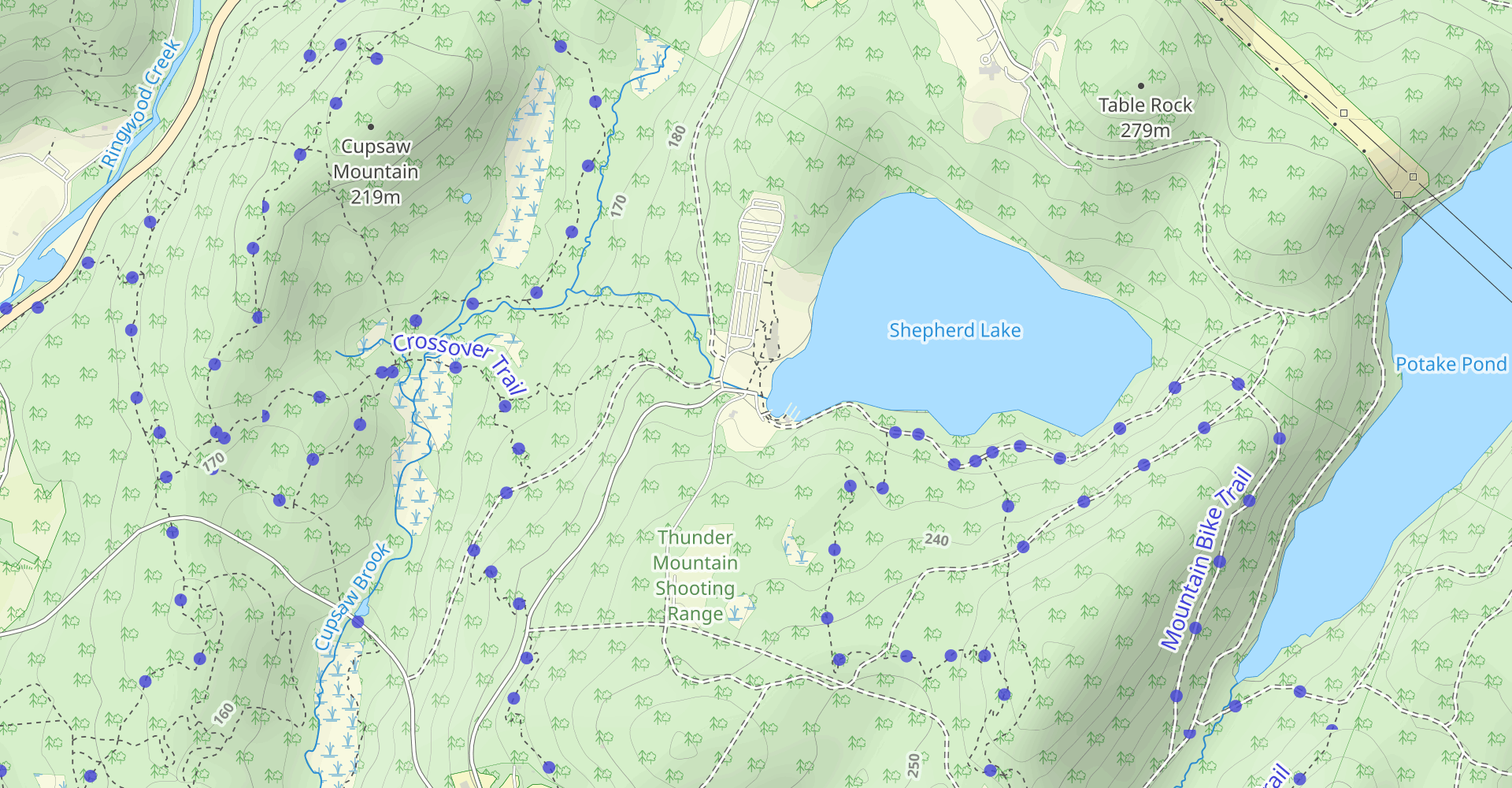The width and height of the screenshot is (1512, 788).
Task: Select the Crossover Trail label
Action: (460, 363)
